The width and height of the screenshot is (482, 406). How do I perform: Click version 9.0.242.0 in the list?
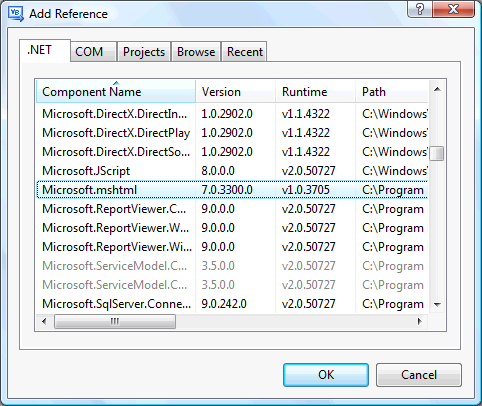[x=224, y=304]
